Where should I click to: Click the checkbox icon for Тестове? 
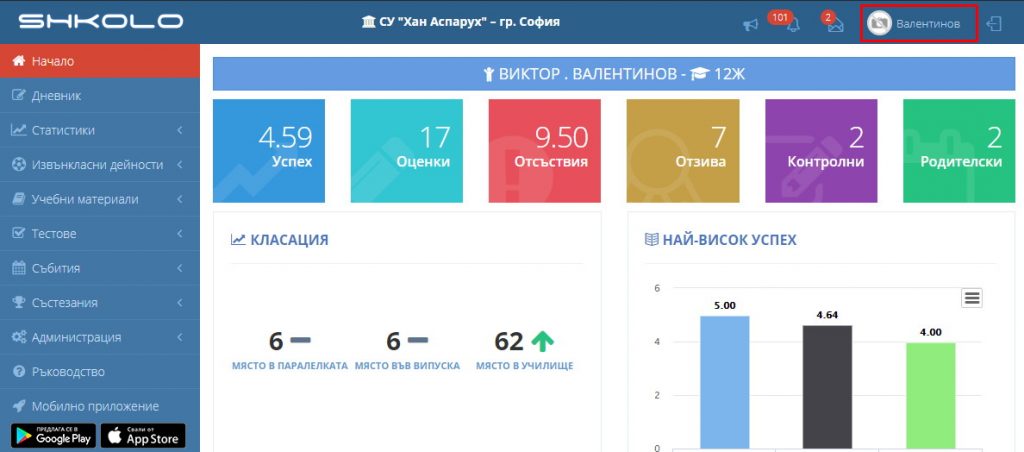[19, 233]
